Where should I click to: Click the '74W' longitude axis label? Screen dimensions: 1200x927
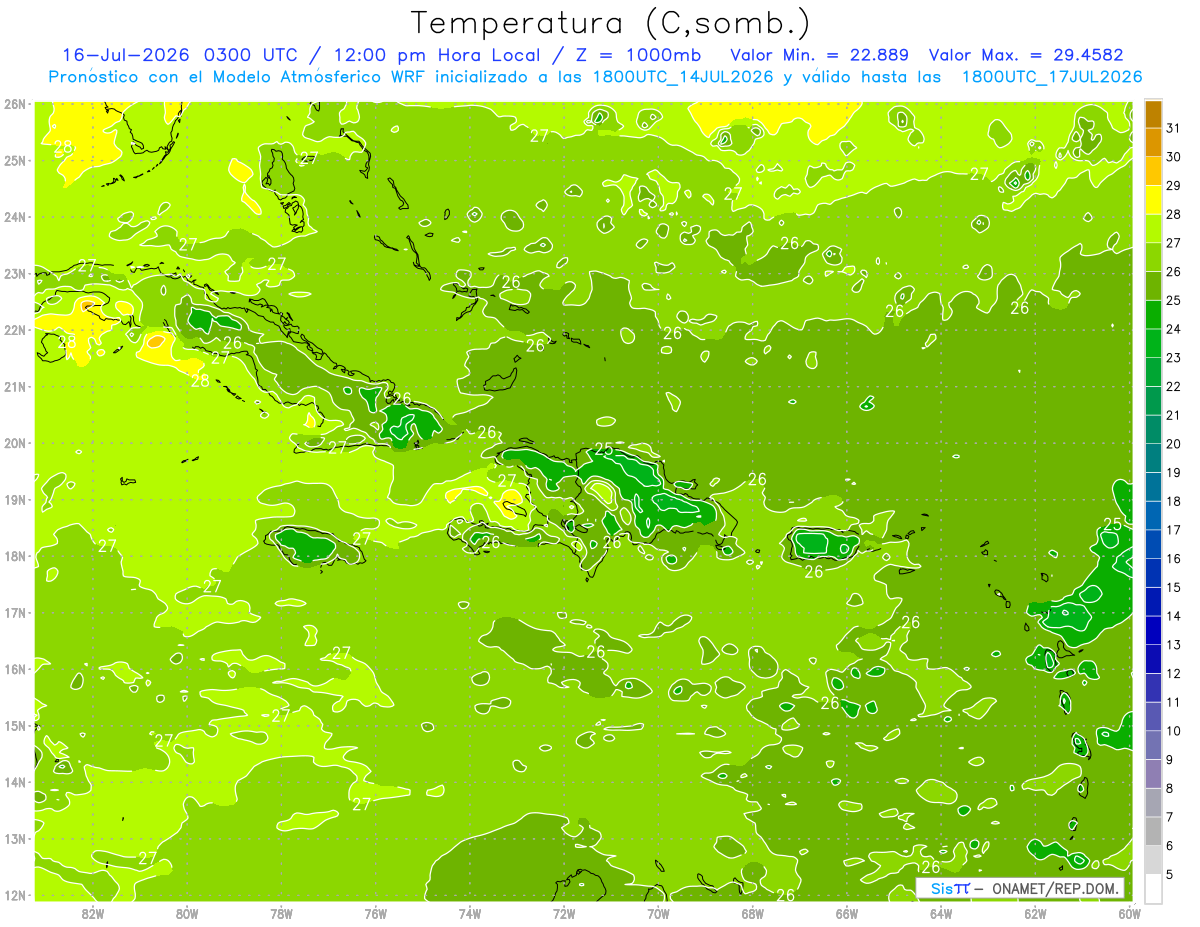click(x=469, y=914)
